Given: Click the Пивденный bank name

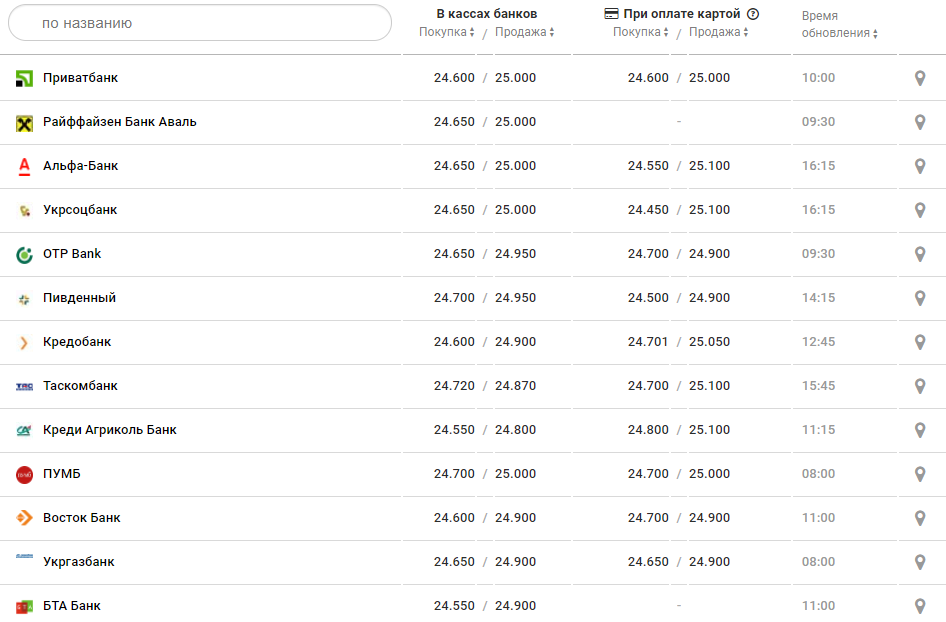Looking at the screenshot, I should click(79, 298).
